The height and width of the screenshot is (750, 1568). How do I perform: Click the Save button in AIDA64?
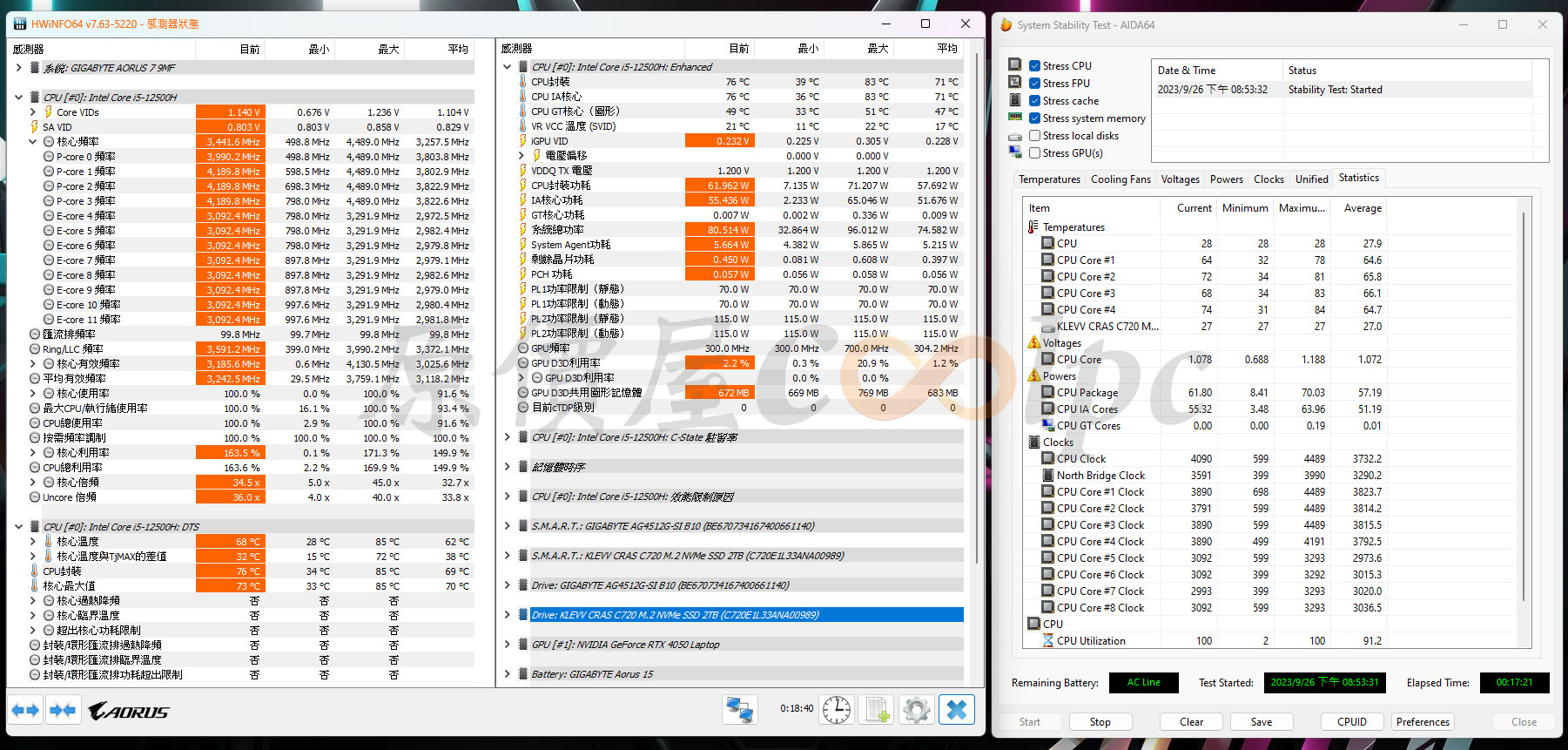(1261, 722)
